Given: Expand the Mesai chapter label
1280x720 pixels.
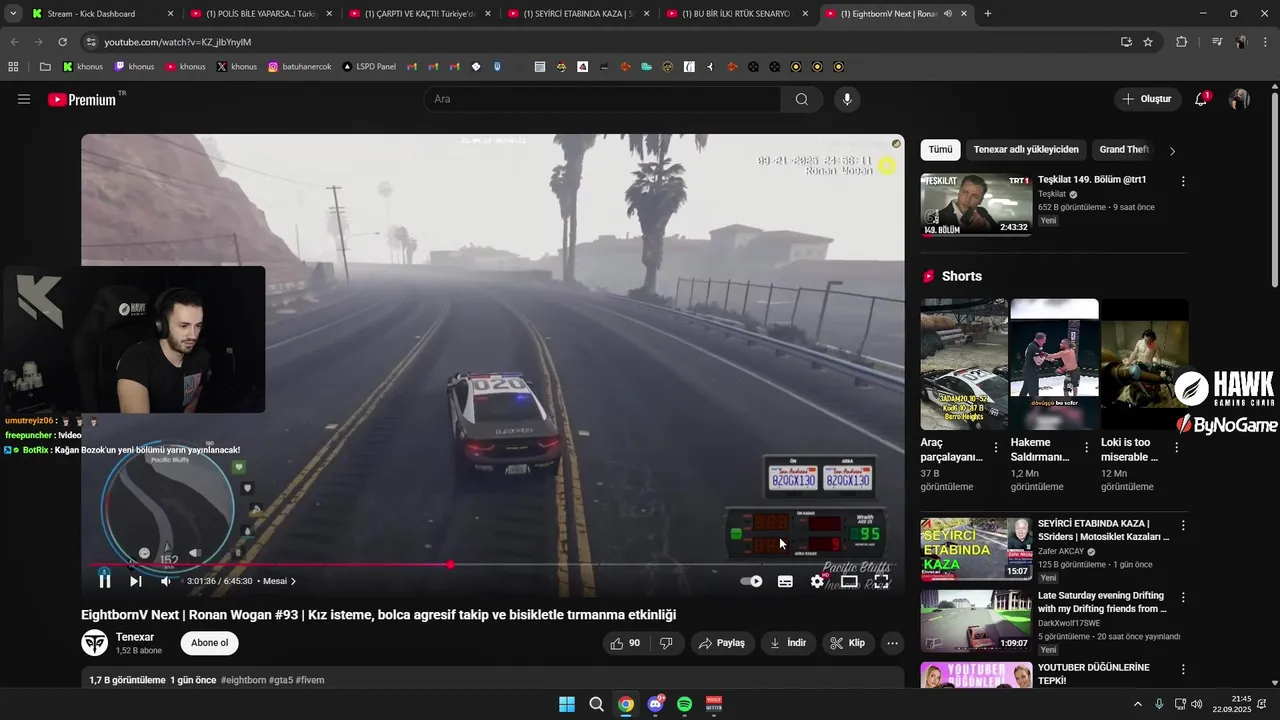Looking at the screenshot, I should tap(279, 581).
